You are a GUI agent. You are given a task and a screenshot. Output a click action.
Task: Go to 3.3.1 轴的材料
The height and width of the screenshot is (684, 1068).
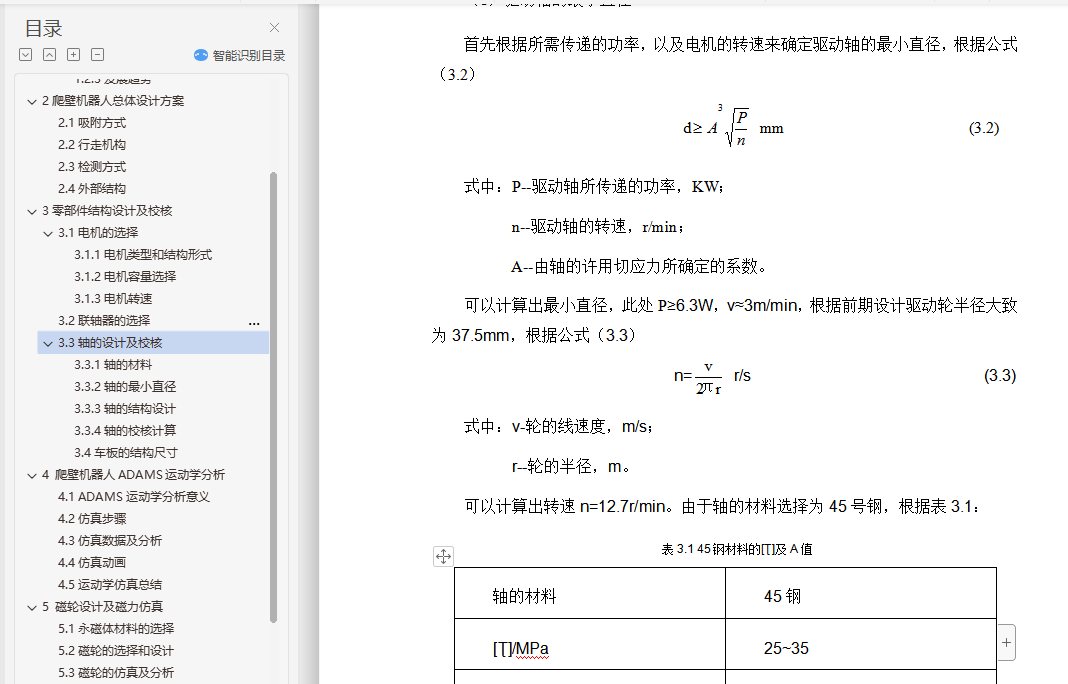point(113,364)
